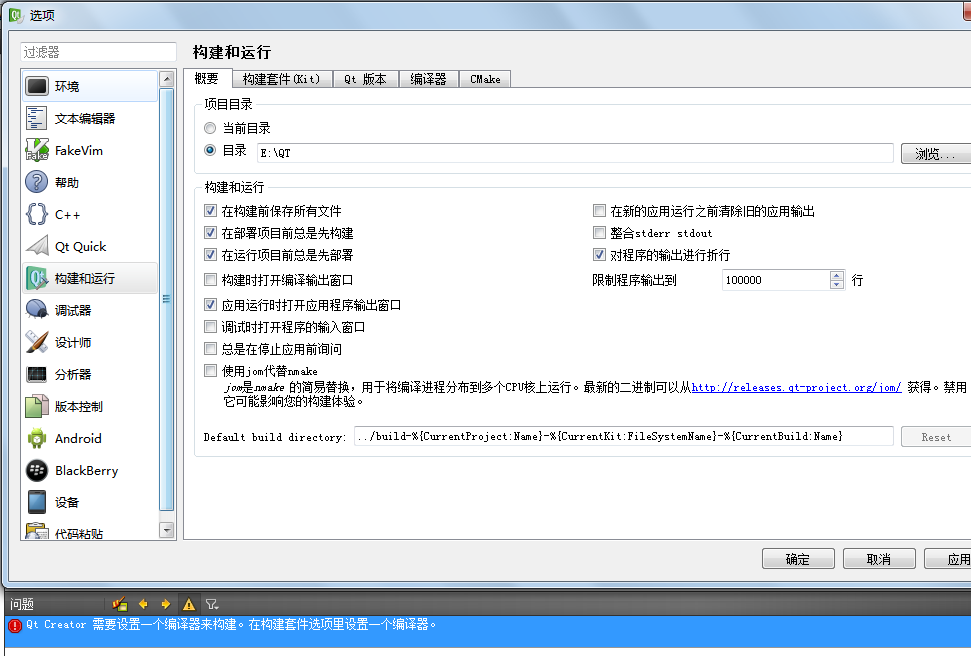Focus the 过滤器 filter field
The width and height of the screenshot is (971, 656).
98,52
